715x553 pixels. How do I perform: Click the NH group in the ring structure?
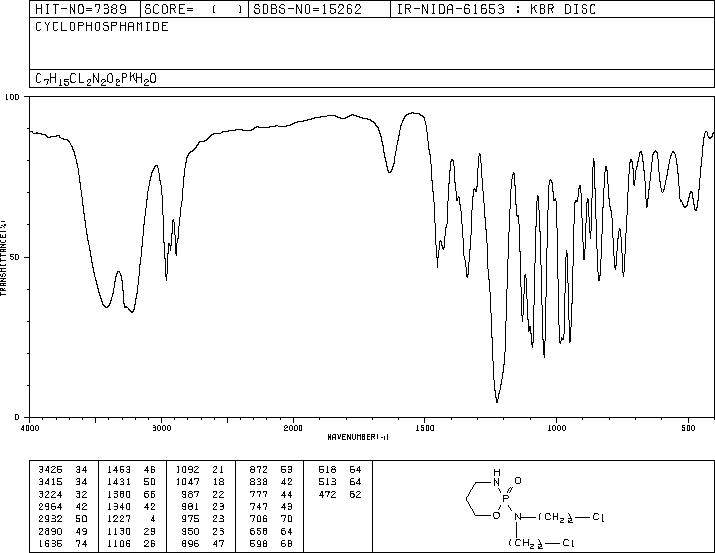[x=497, y=477]
